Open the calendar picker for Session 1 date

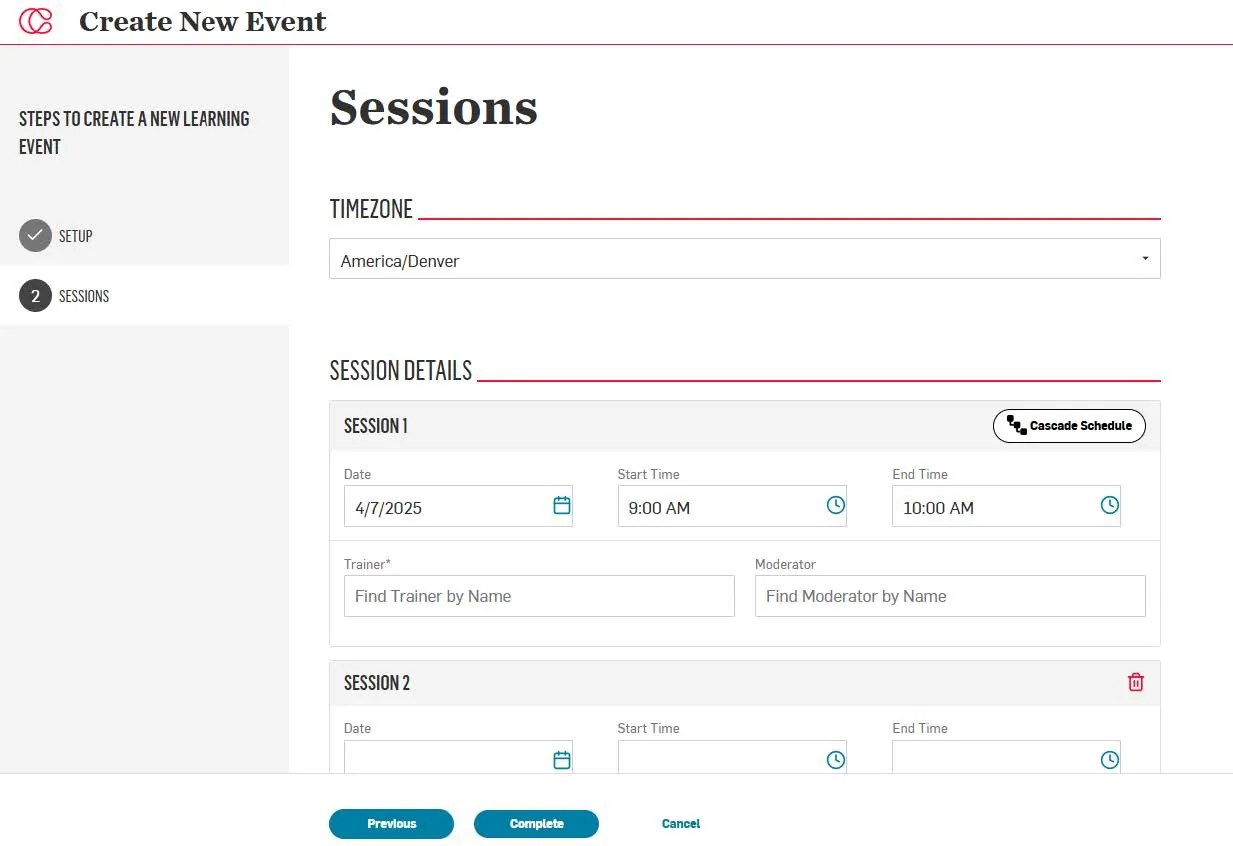click(561, 506)
